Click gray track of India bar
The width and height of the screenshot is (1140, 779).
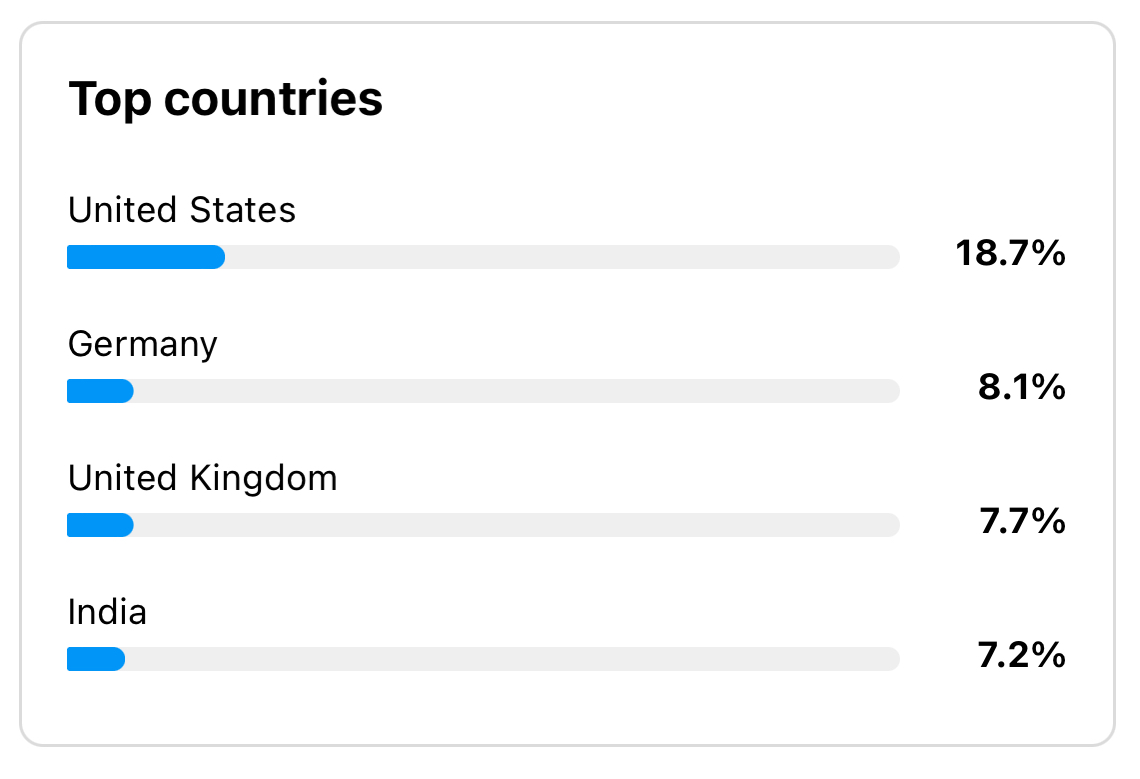click(513, 658)
